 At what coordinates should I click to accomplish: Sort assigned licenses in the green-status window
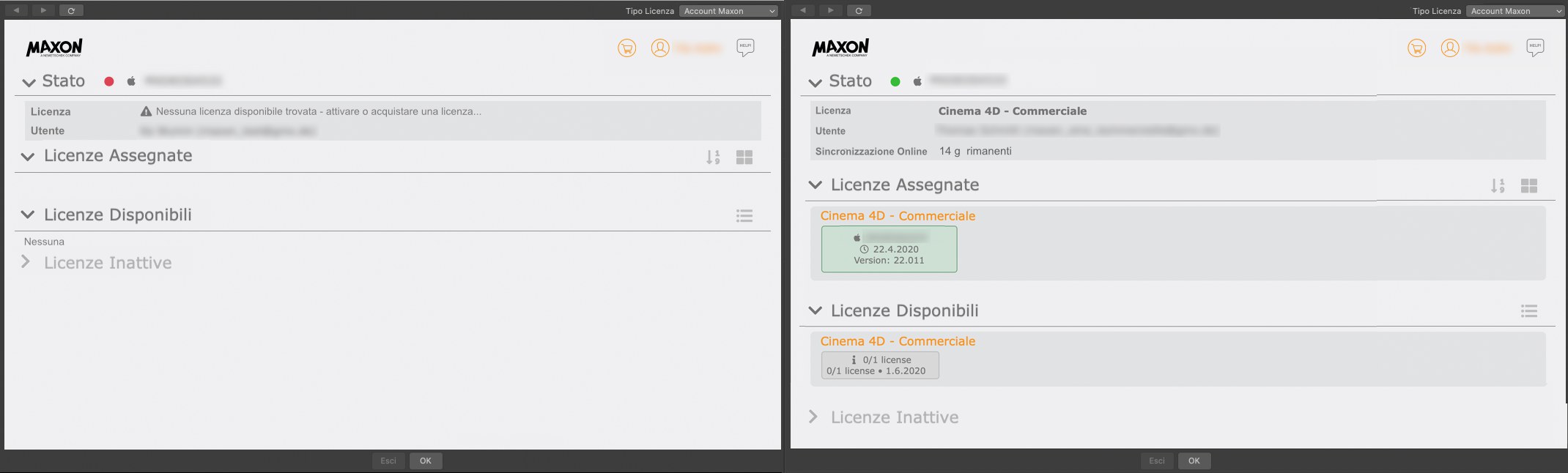click(x=1498, y=186)
